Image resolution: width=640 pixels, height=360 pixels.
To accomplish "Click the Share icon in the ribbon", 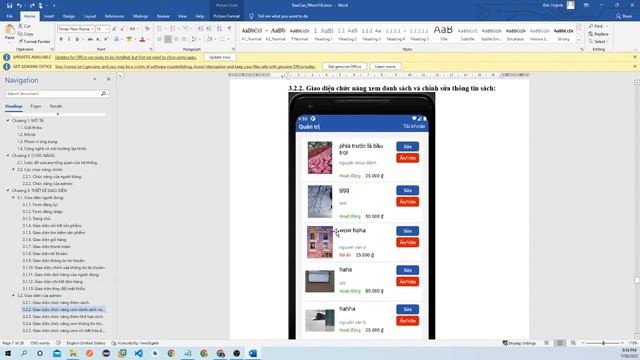I will tap(623, 16).
